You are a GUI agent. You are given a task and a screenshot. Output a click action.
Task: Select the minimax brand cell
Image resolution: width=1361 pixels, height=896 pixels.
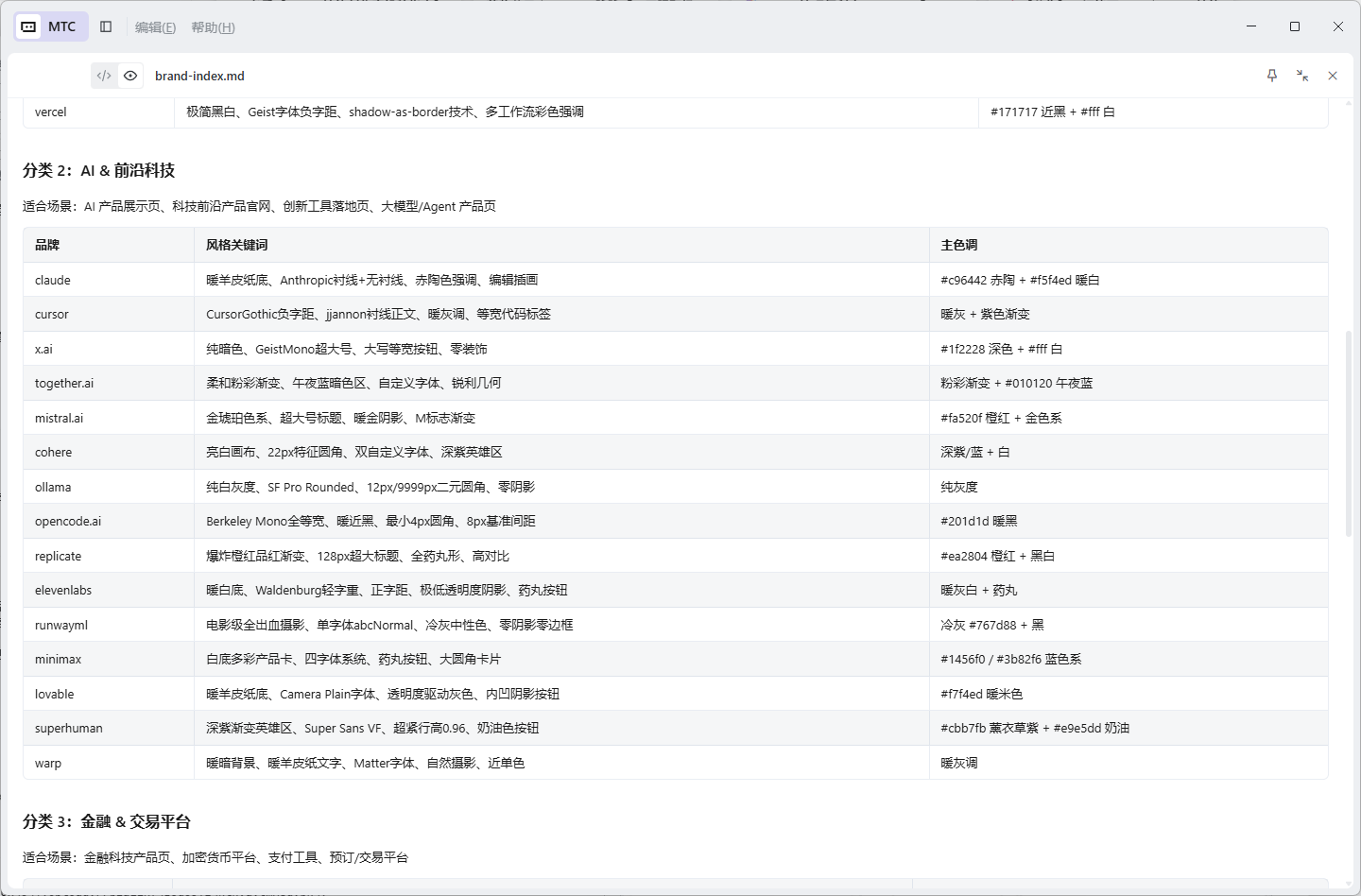click(109, 659)
